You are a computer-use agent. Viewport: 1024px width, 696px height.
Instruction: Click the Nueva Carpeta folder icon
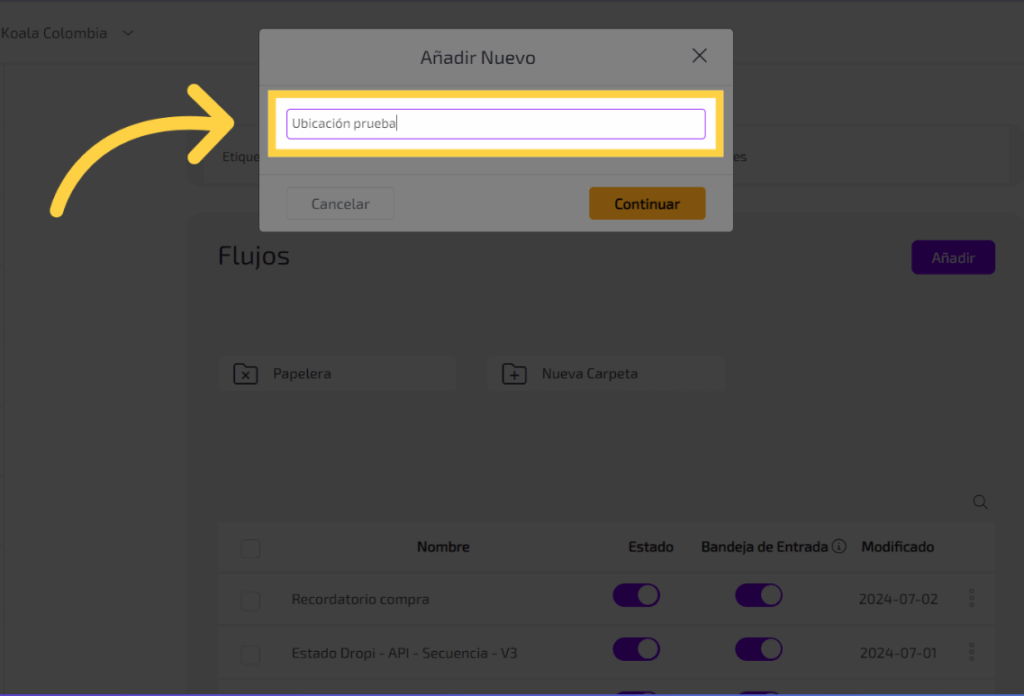coord(514,374)
